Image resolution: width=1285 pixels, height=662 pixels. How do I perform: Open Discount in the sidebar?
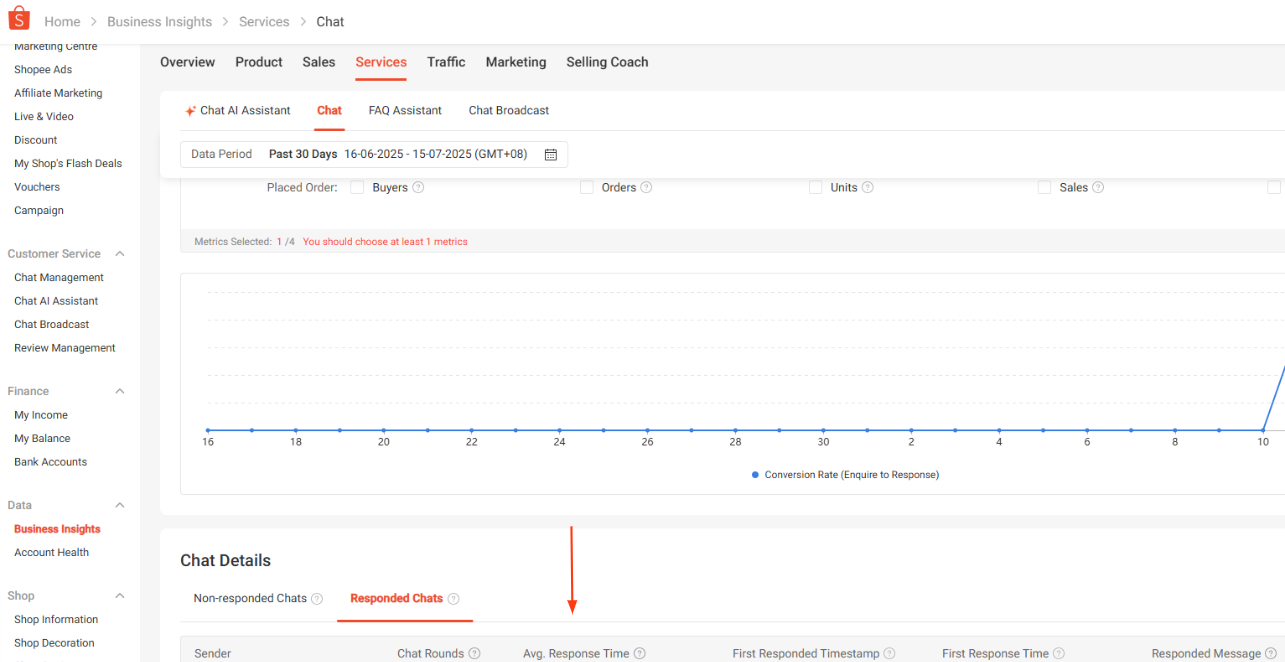(36, 140)
